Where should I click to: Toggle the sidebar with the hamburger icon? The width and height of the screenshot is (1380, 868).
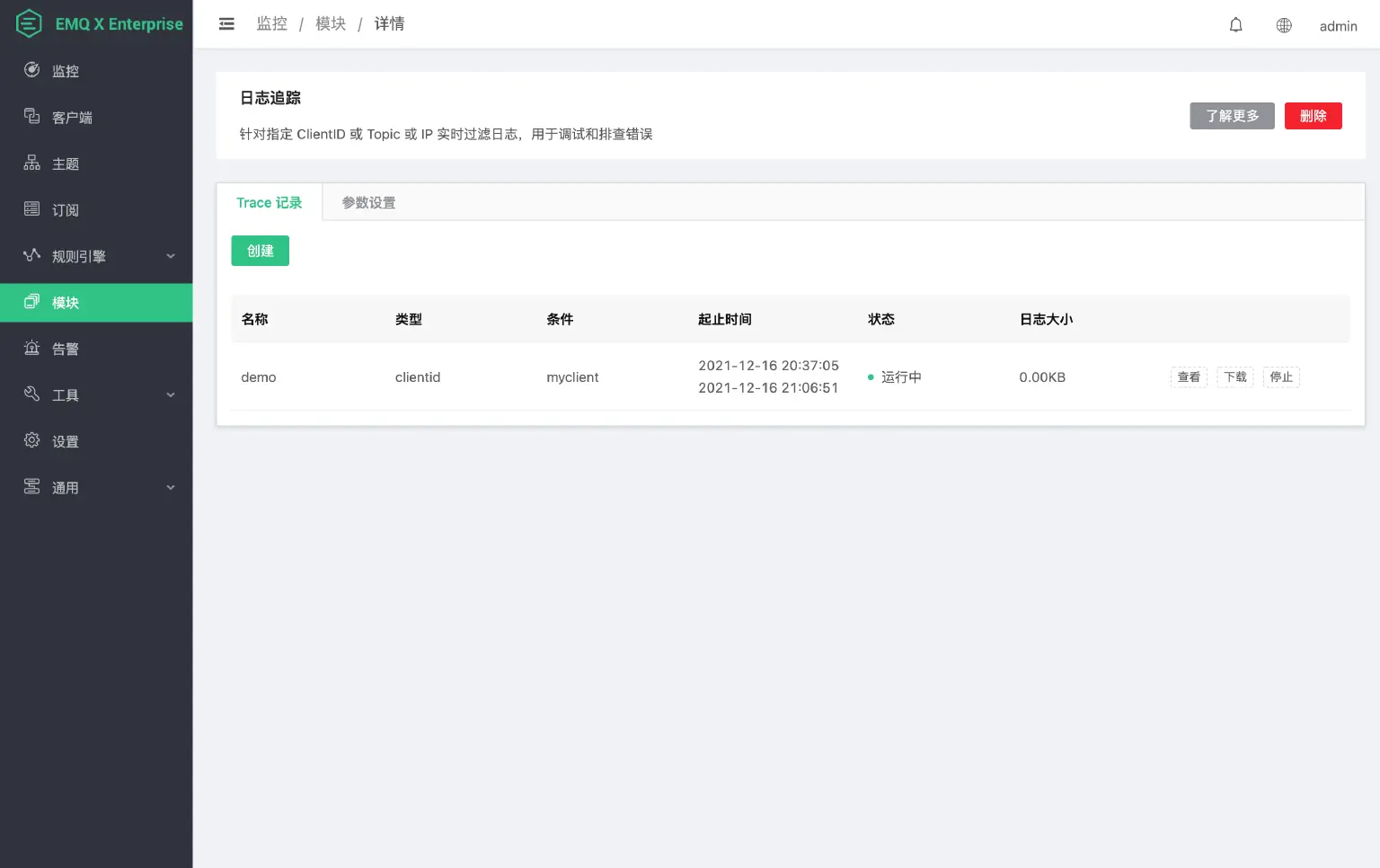coord(226,23)
